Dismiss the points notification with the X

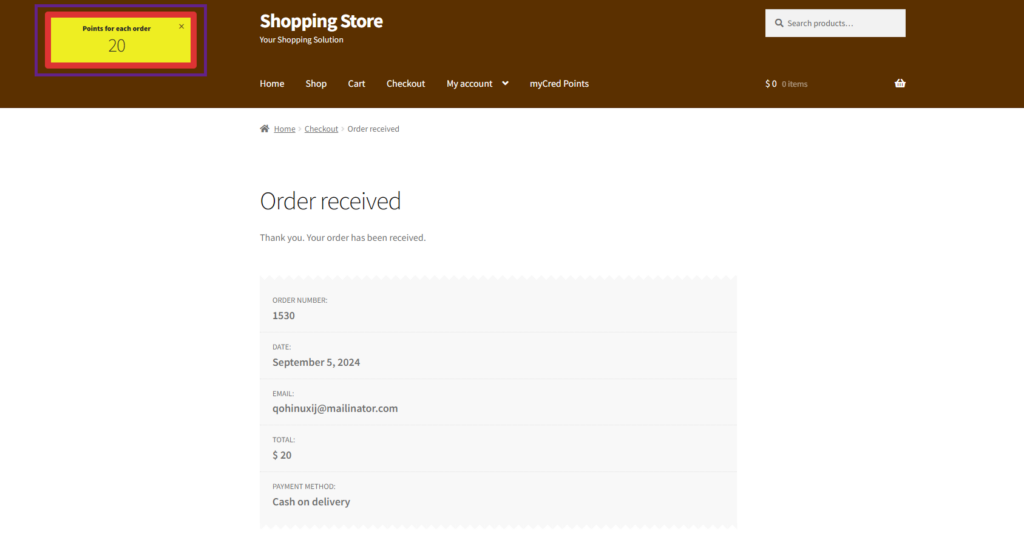point(181,27)
